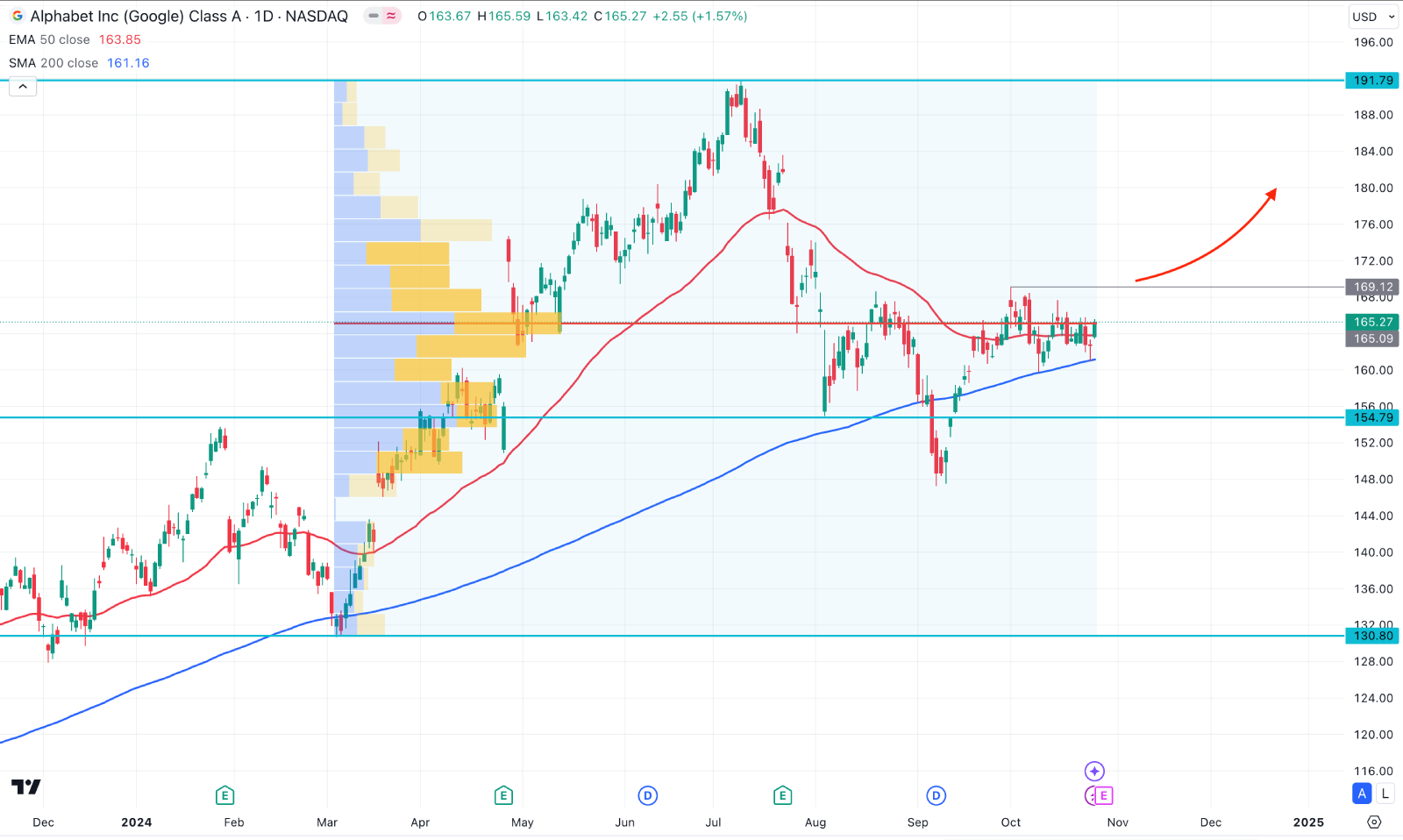Click the blue SMA value 161.16
This screenshot has width=1403, height=840.
128,63
